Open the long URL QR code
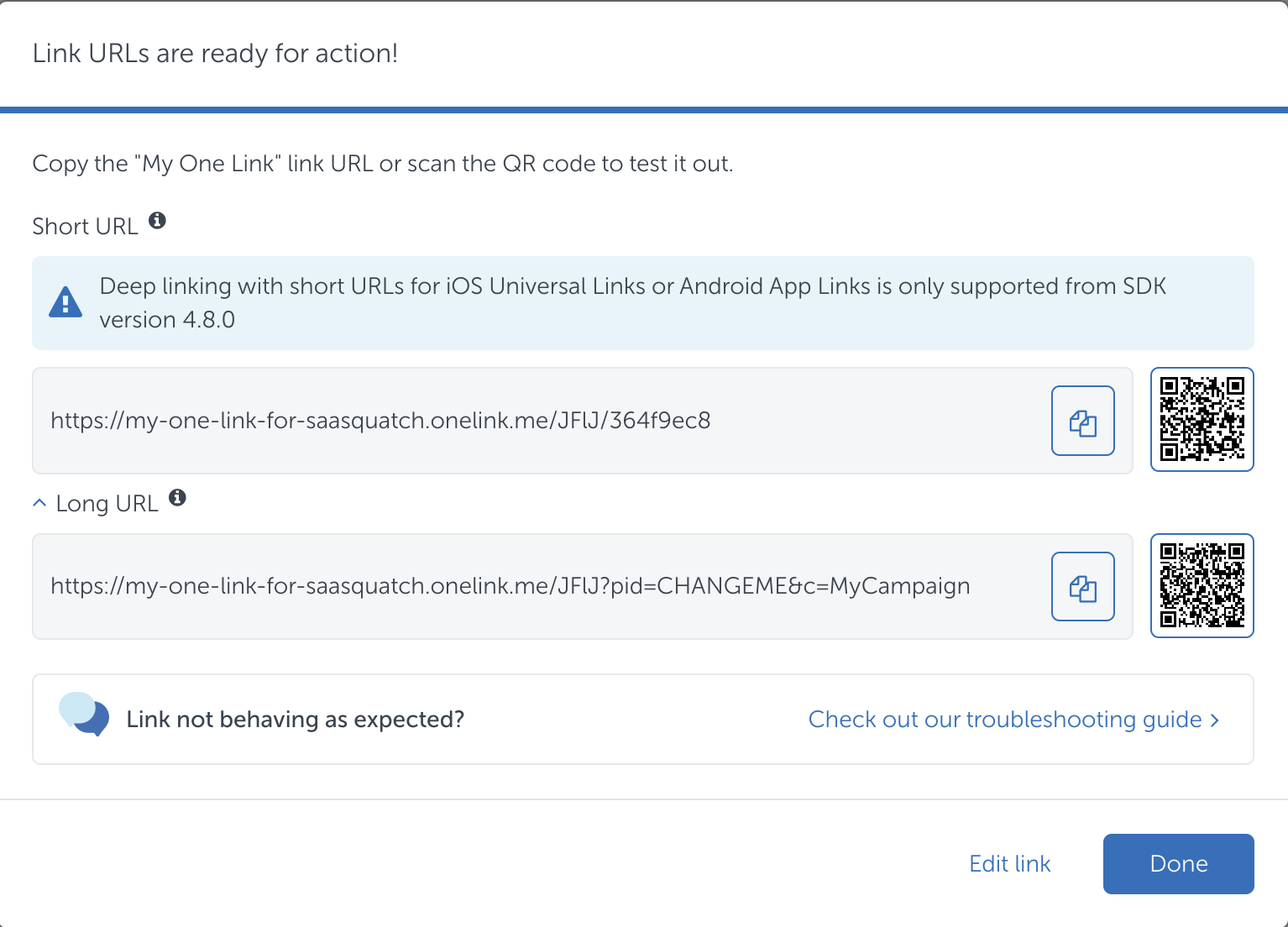The image size is (1288, 927). 1202,586
